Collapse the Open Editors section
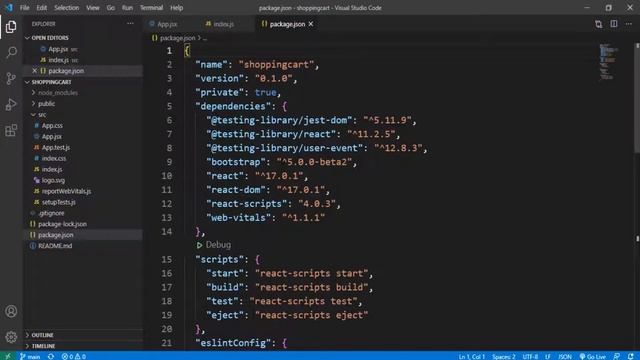 tap(83, 38)
